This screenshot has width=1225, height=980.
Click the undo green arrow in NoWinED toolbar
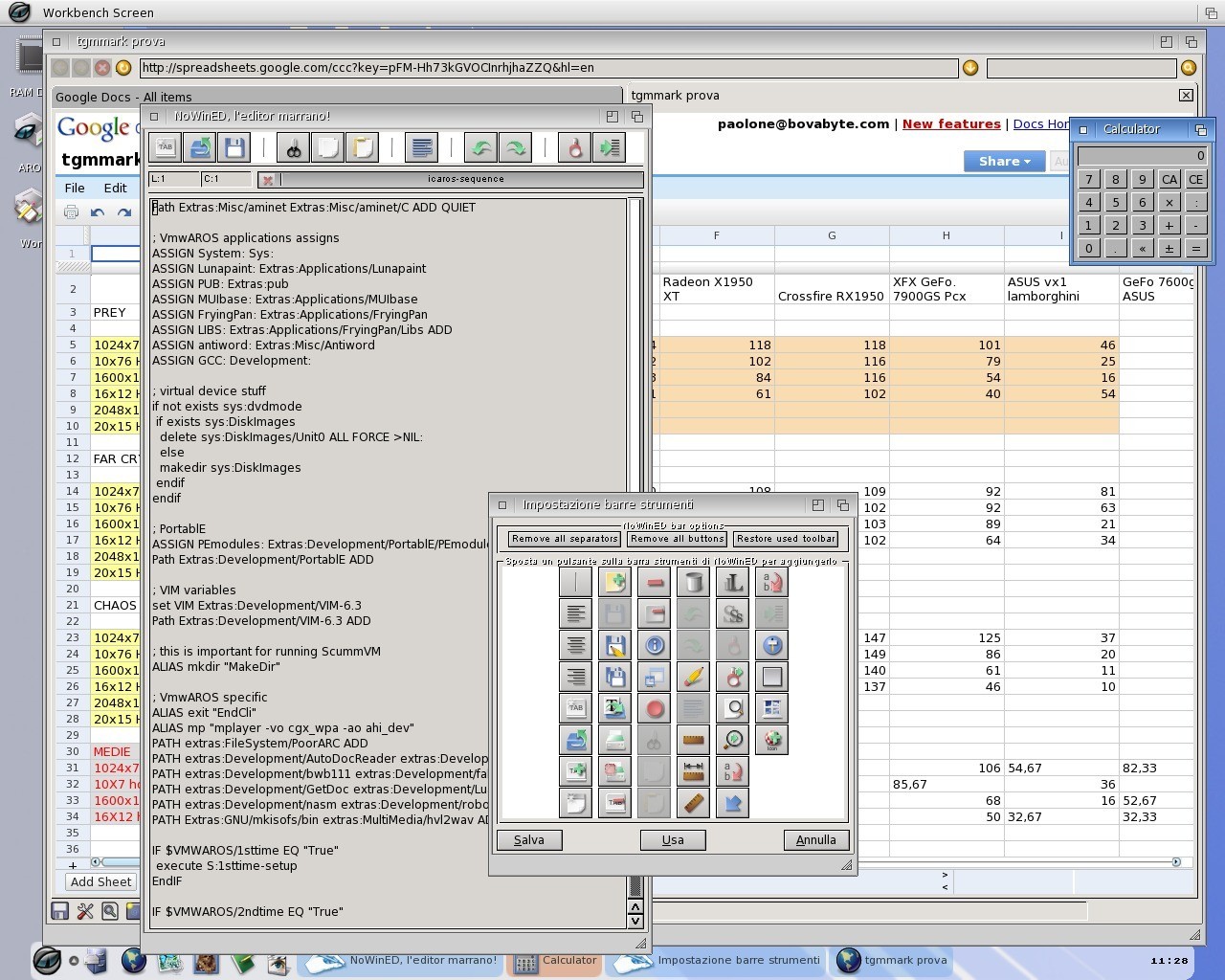(x=480, y=147)
